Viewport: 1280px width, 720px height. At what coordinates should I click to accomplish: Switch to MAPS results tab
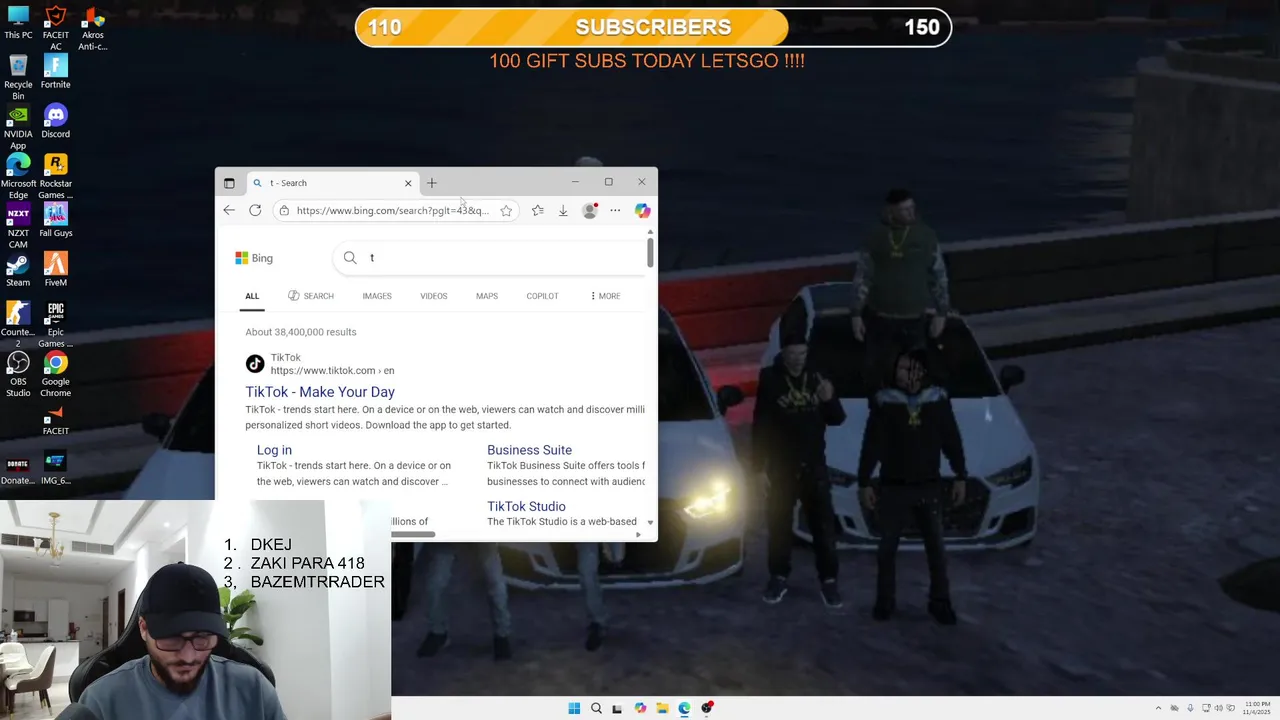(487, 296)
